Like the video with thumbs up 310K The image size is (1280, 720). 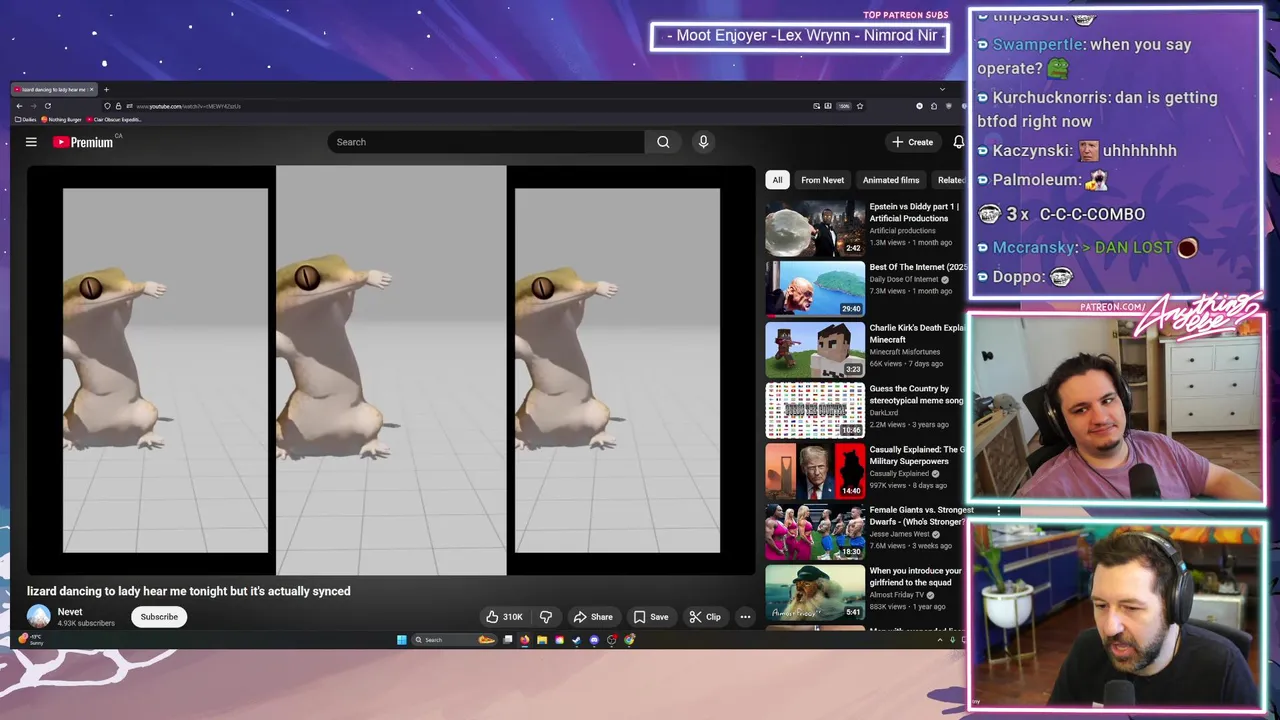[x=505, y=617]
